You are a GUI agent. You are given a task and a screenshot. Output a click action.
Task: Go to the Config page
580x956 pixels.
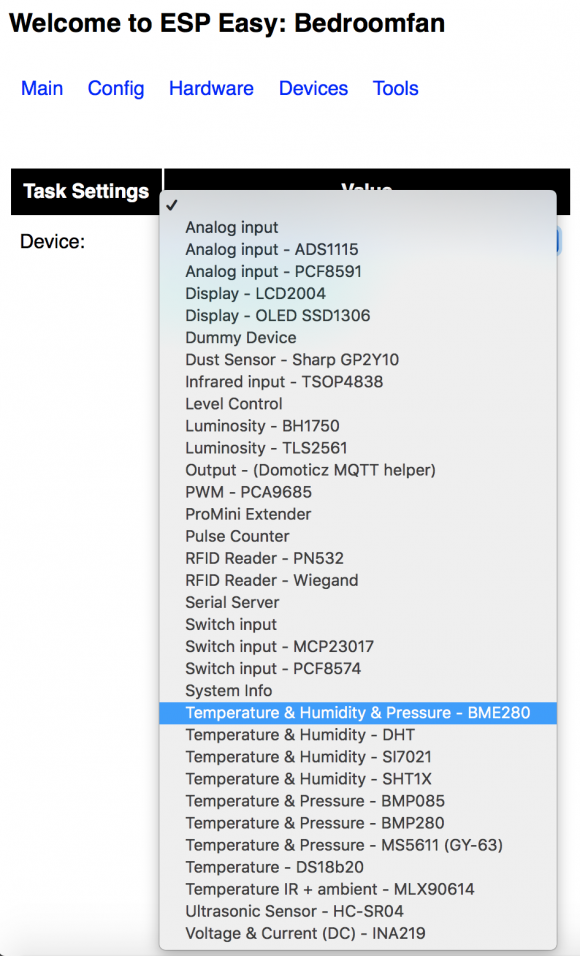point(116,88)
